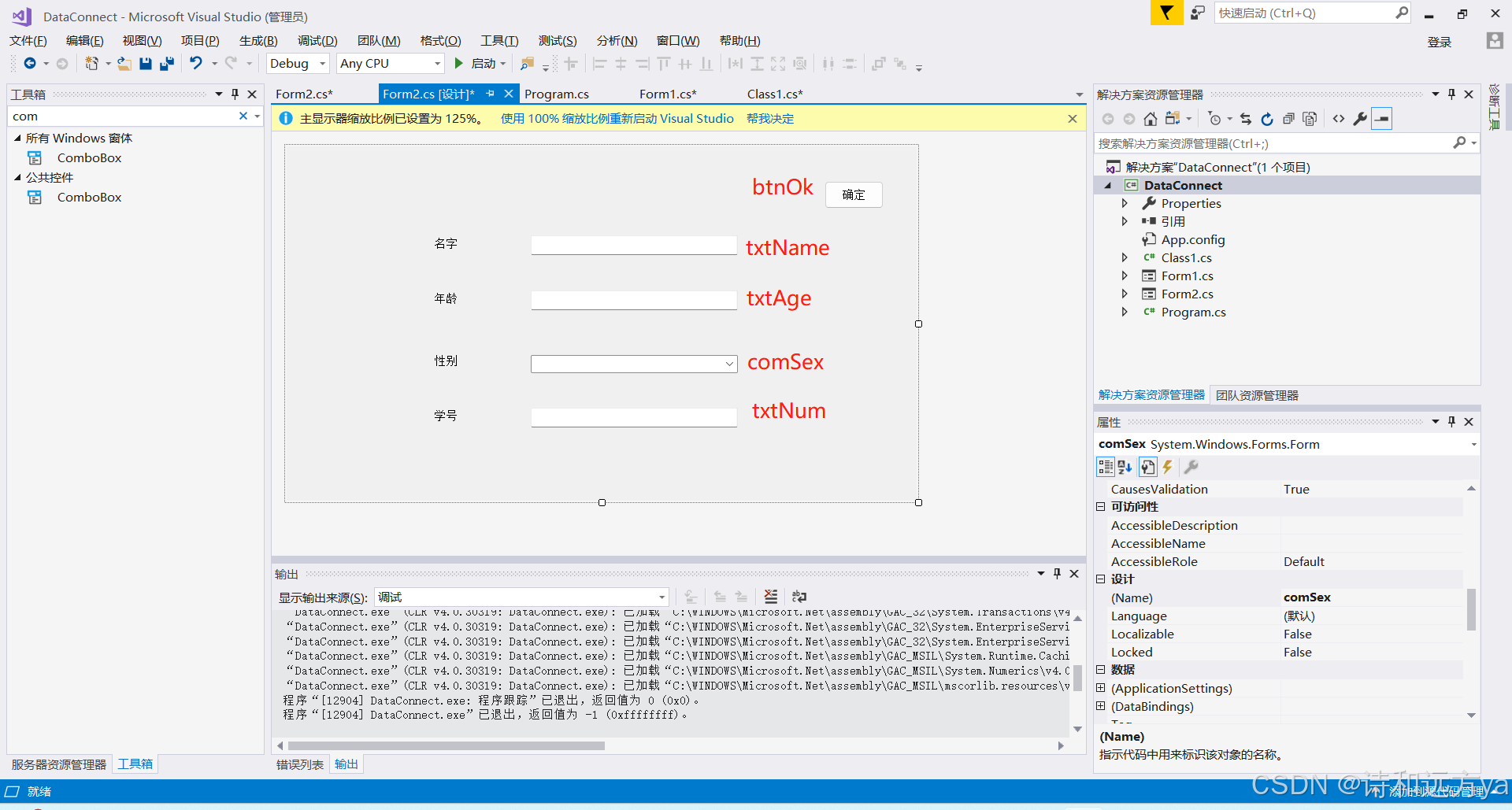Undo the last action
Screen dimensions: 1512x810
pyautogui.click(x=196, y=64)
